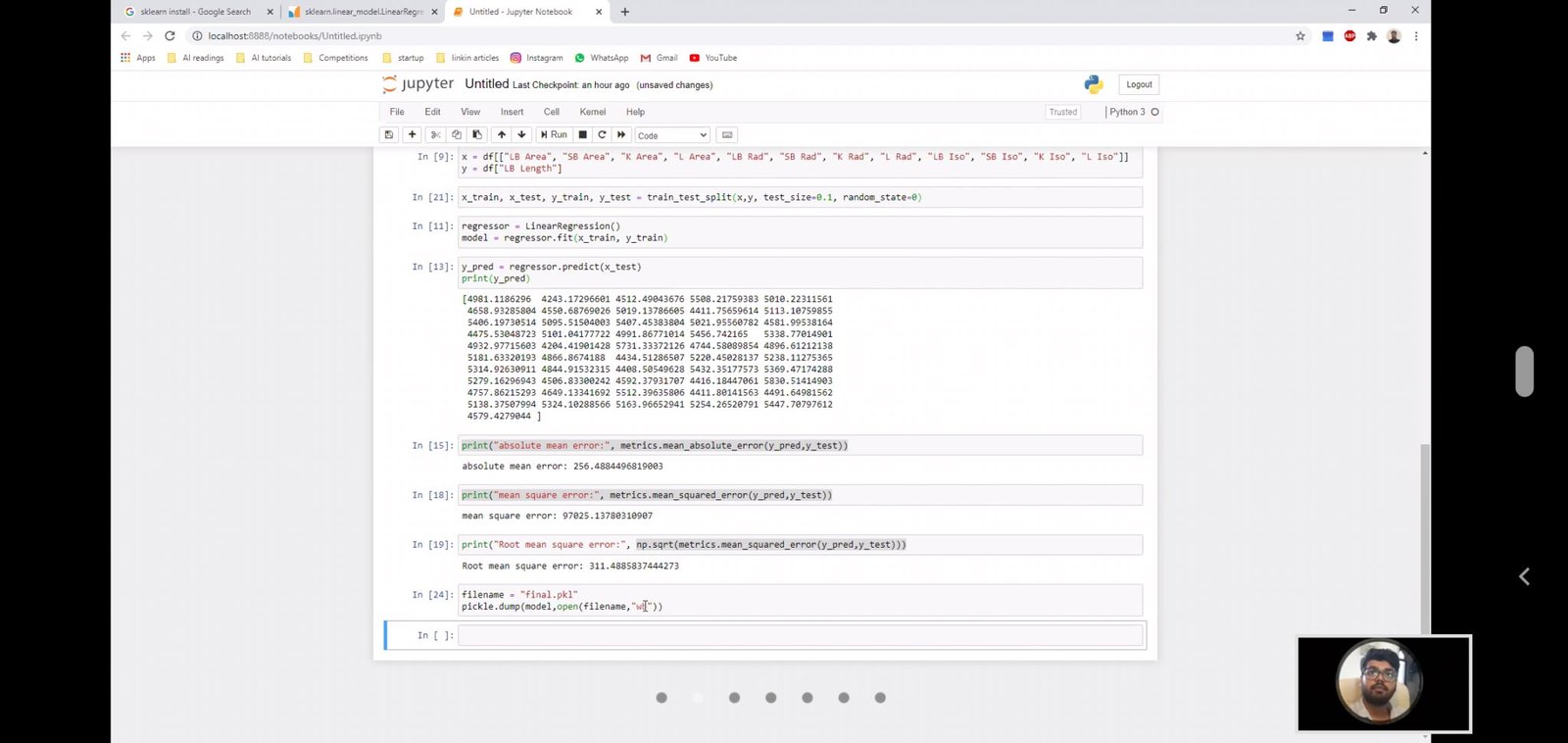Open the Kernel menu
The height and width of the screenshot is (743, 1568).
click(x=592, y=112)
